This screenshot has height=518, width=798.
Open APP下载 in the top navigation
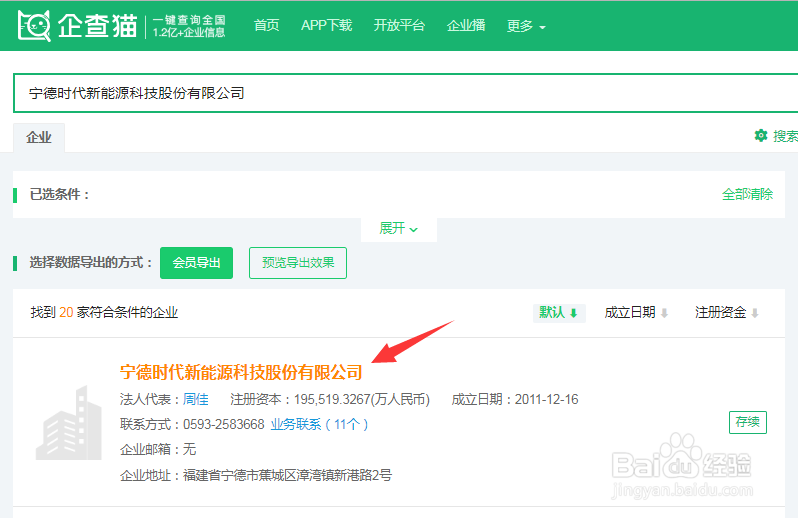point(326,25)
